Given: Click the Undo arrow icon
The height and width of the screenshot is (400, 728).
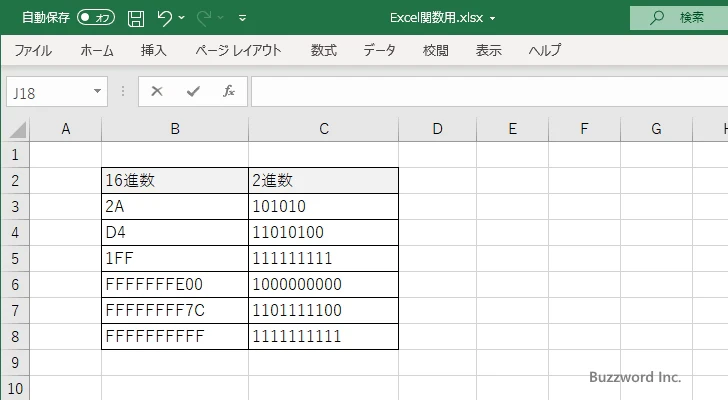Looking at the screenshot, I should [165, 18].
